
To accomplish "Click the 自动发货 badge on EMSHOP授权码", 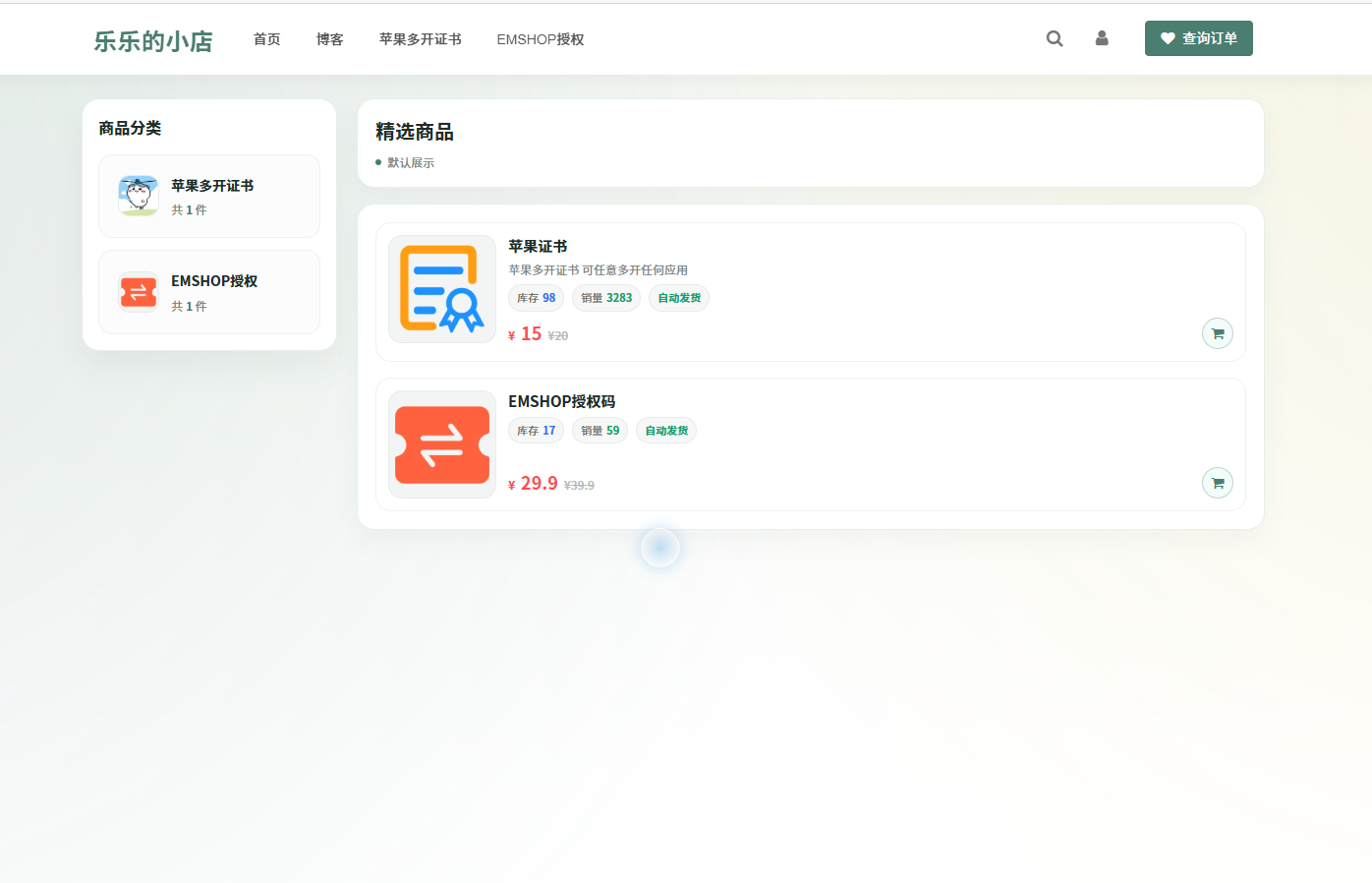I will (x=665, y=430).
